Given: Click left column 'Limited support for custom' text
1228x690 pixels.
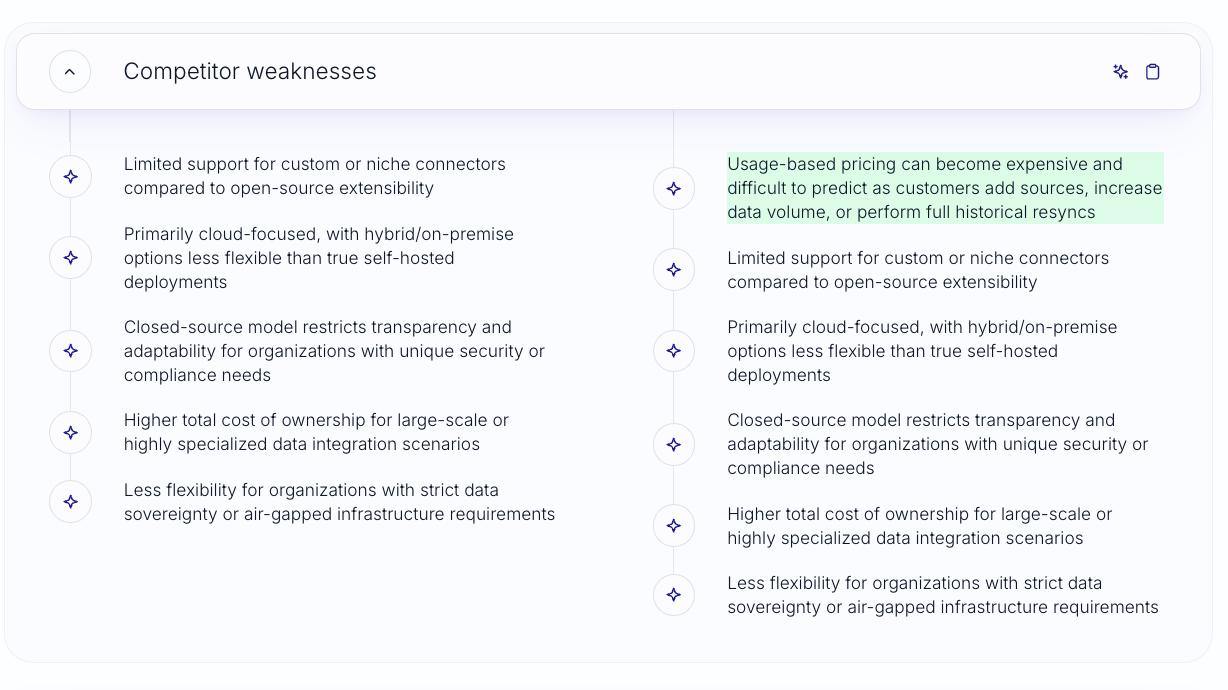Looking at the screenshot, I should coord(315,176).
